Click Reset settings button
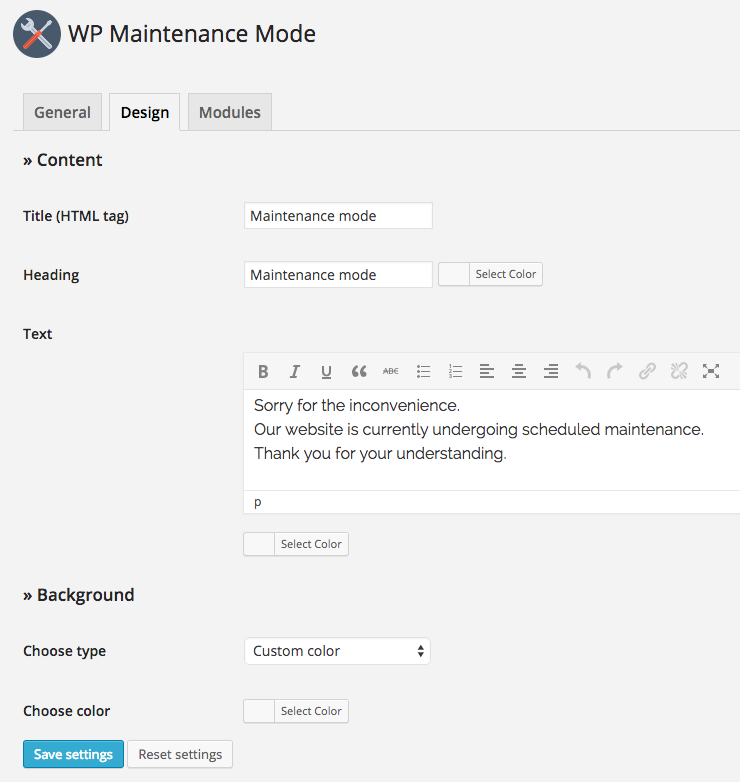The height and width of the screenshot is (782, 740). tap(180, 754)
